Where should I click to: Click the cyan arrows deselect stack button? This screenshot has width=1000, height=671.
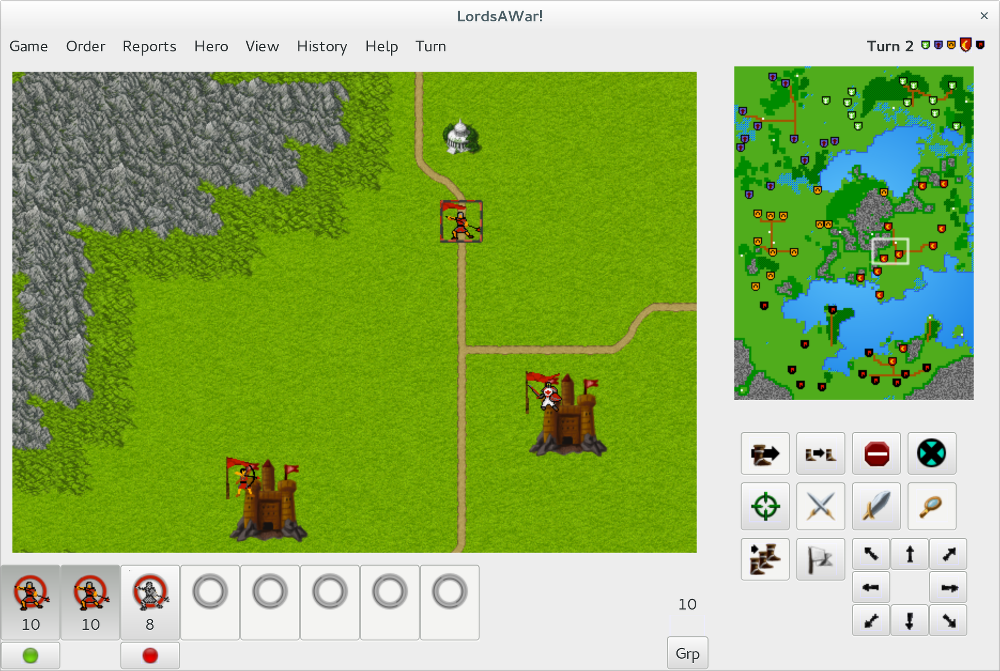(x=931, y=453)
